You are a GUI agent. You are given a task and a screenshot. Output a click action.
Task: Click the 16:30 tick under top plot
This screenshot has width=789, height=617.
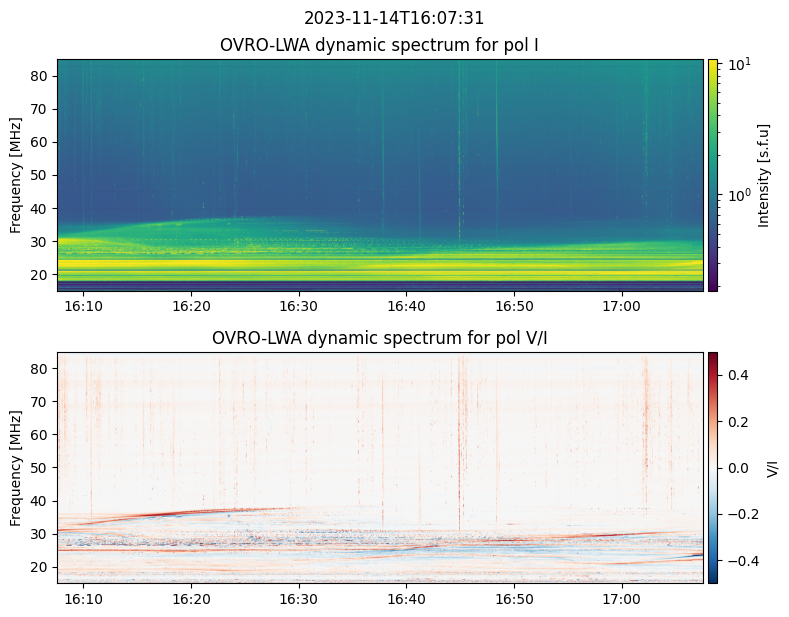(298, 306)
